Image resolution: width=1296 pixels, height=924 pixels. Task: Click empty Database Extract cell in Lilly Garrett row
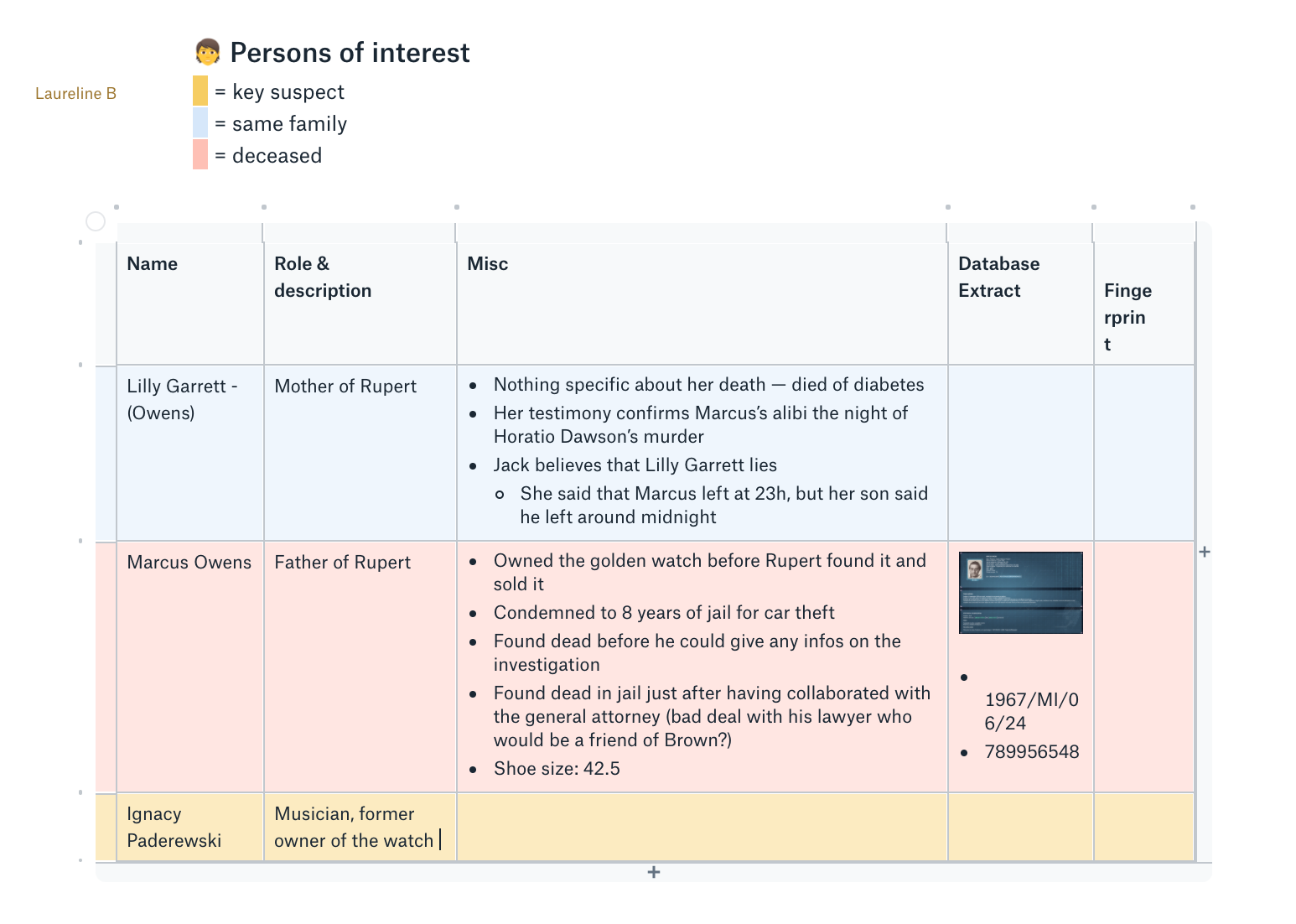click(x=1021, y=454)
